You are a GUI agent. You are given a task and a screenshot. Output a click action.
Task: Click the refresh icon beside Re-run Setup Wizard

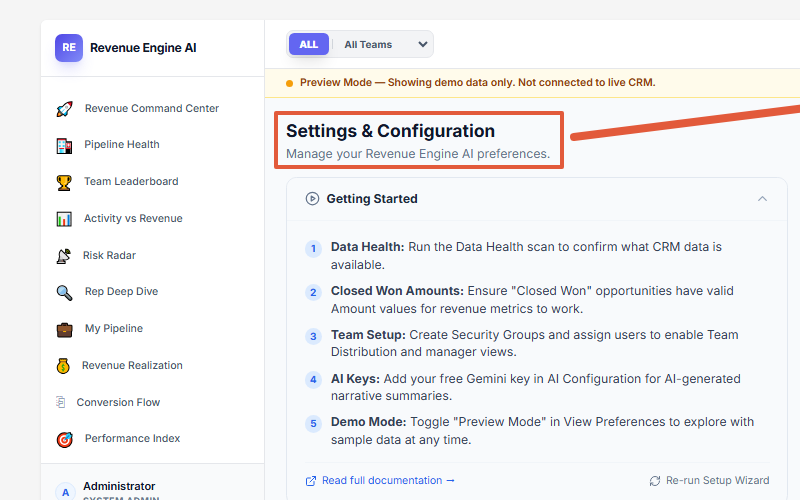coord(655,481)
